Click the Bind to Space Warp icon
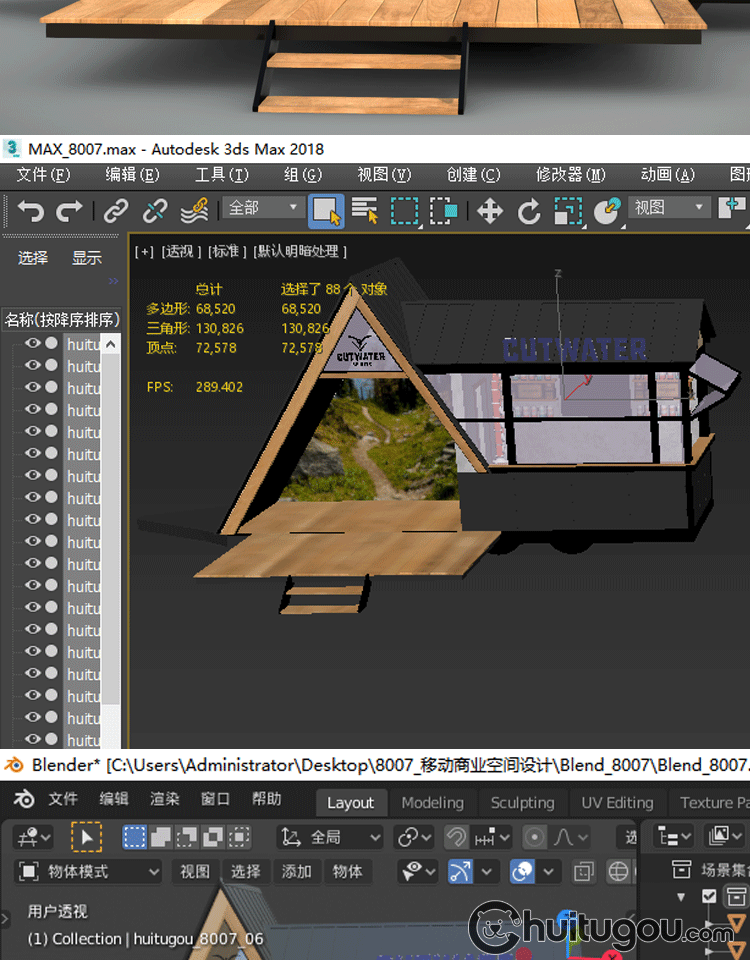Screen dimensions: 750x960 (194, 211)
